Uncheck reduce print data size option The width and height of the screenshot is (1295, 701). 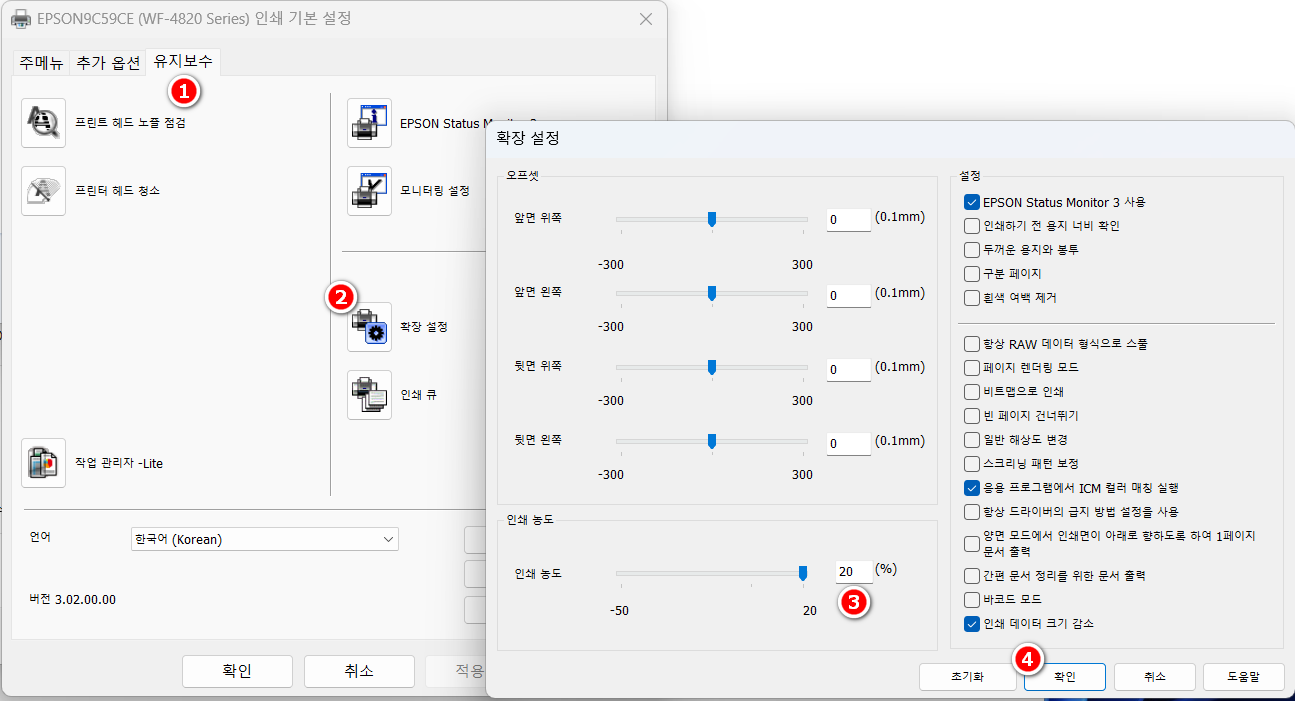[971, 623]
